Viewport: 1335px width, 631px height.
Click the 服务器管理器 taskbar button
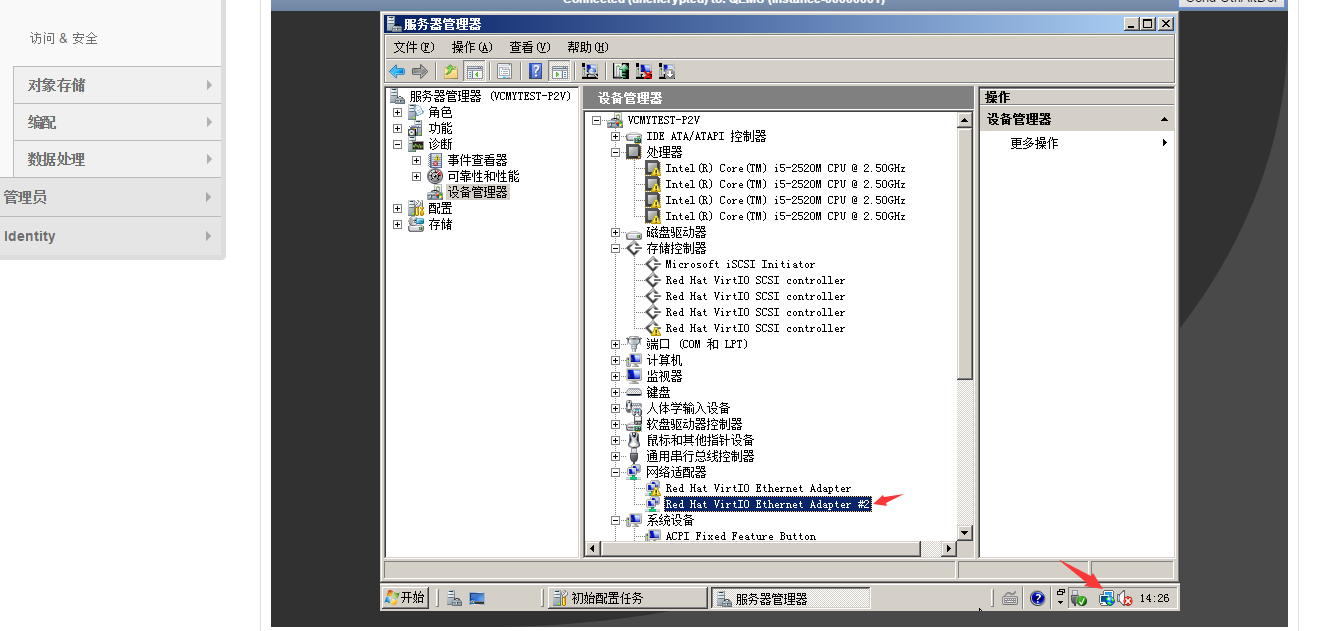click(790, 598)
